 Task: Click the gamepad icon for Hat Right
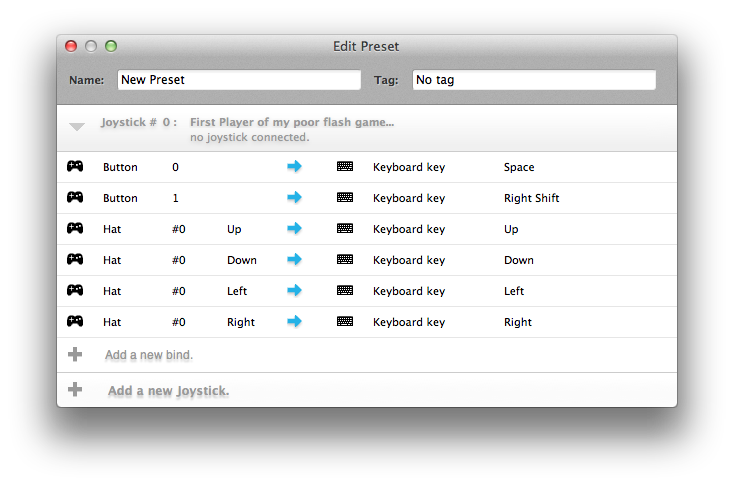tap(75, 321)
